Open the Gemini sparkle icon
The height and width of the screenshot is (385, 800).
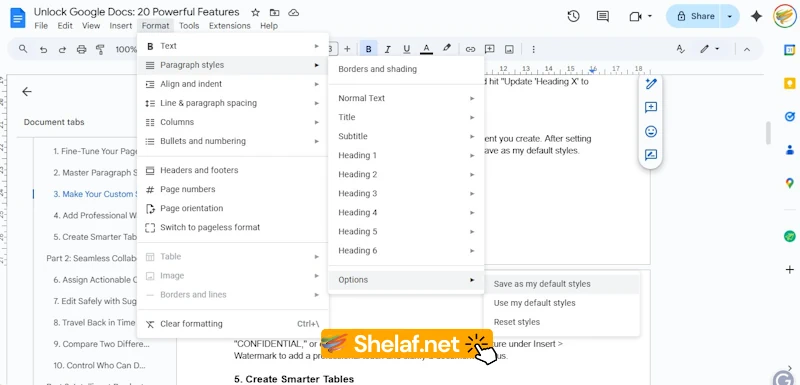(x=756, y=16)
